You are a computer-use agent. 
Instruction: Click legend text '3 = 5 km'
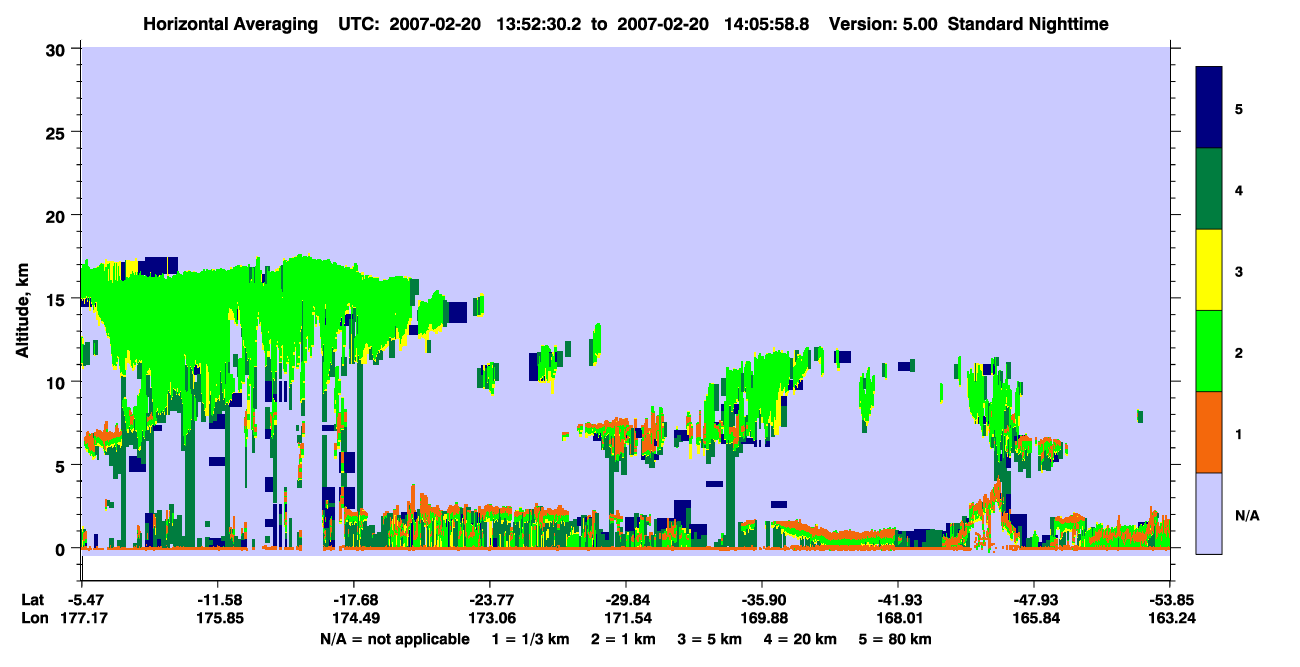click(710, 639)
